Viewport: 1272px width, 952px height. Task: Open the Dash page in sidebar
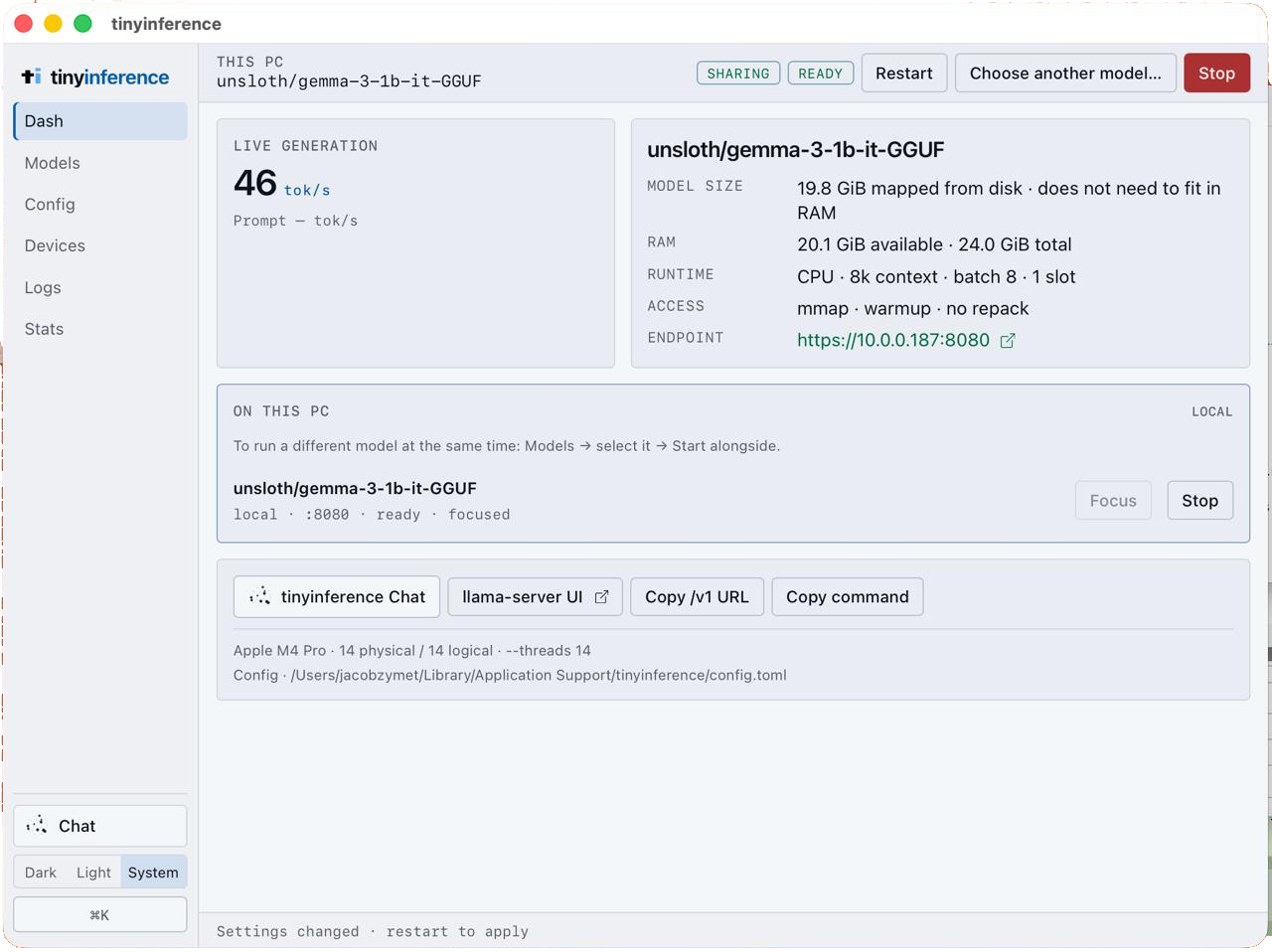coord(100,121)
